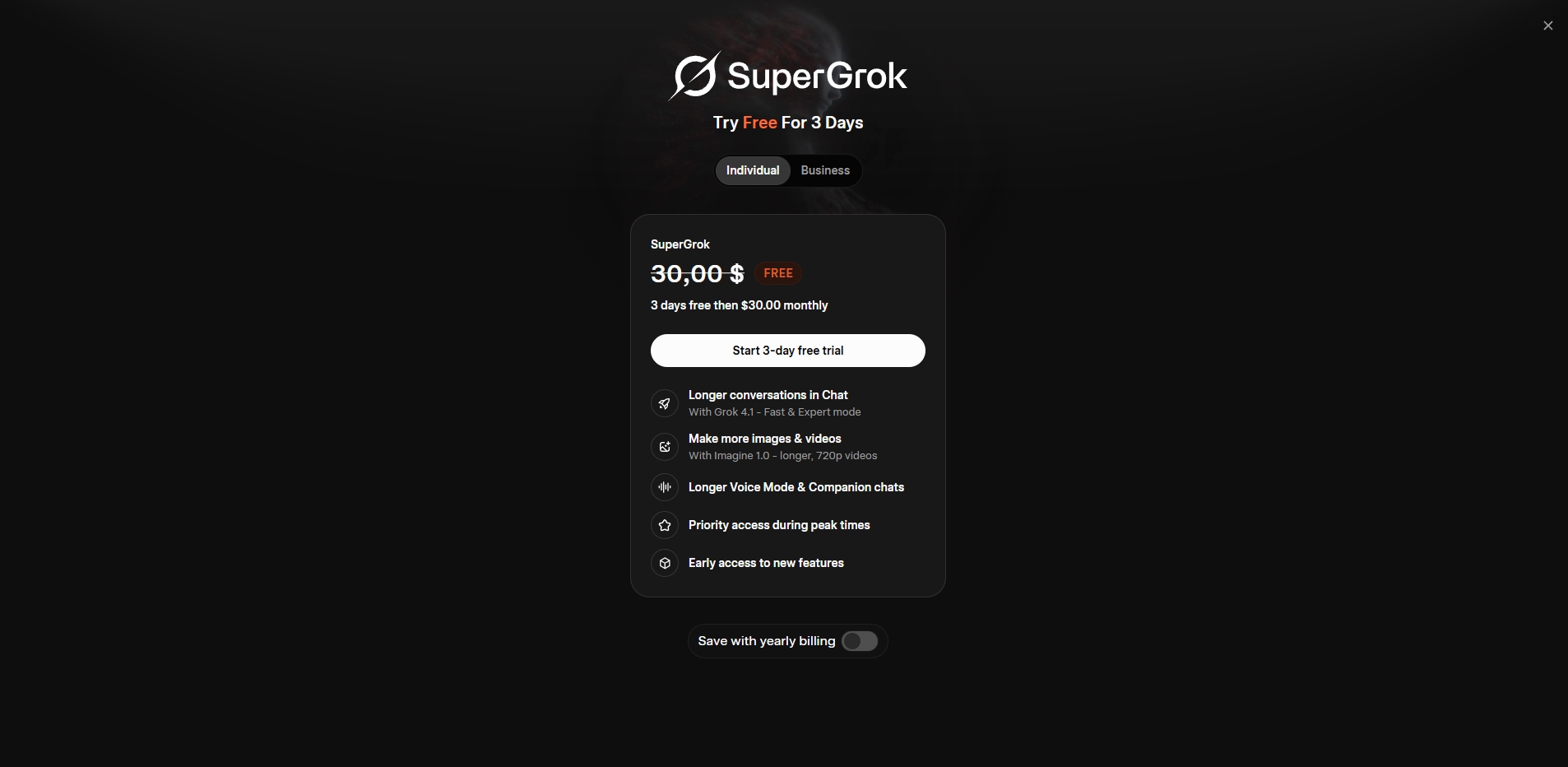Switch to the Individual plan tab

tap(753, 170)
